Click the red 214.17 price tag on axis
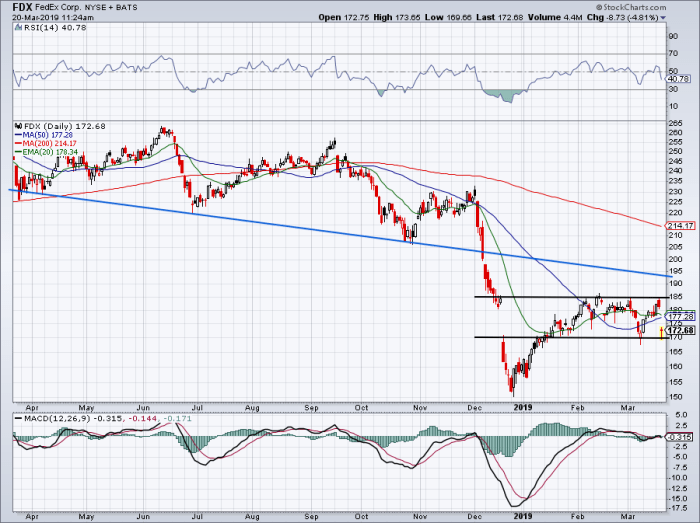The height and width of the screenshot is (523, 700). (681, 226)
